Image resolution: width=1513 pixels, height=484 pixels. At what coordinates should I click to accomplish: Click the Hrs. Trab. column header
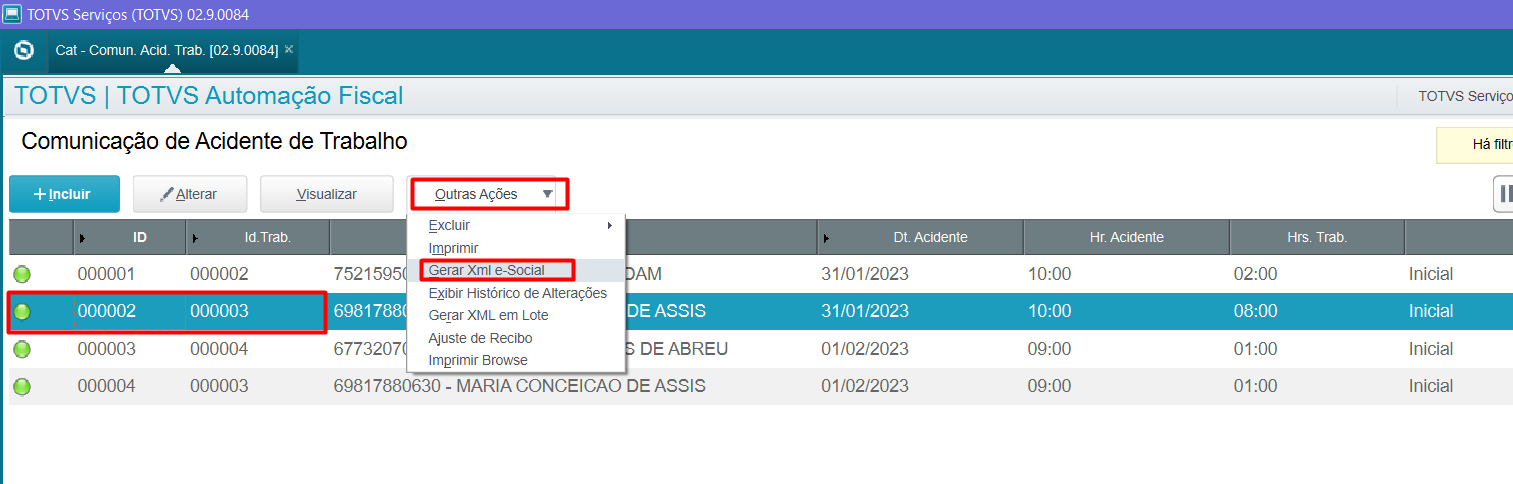[1317, 238]
